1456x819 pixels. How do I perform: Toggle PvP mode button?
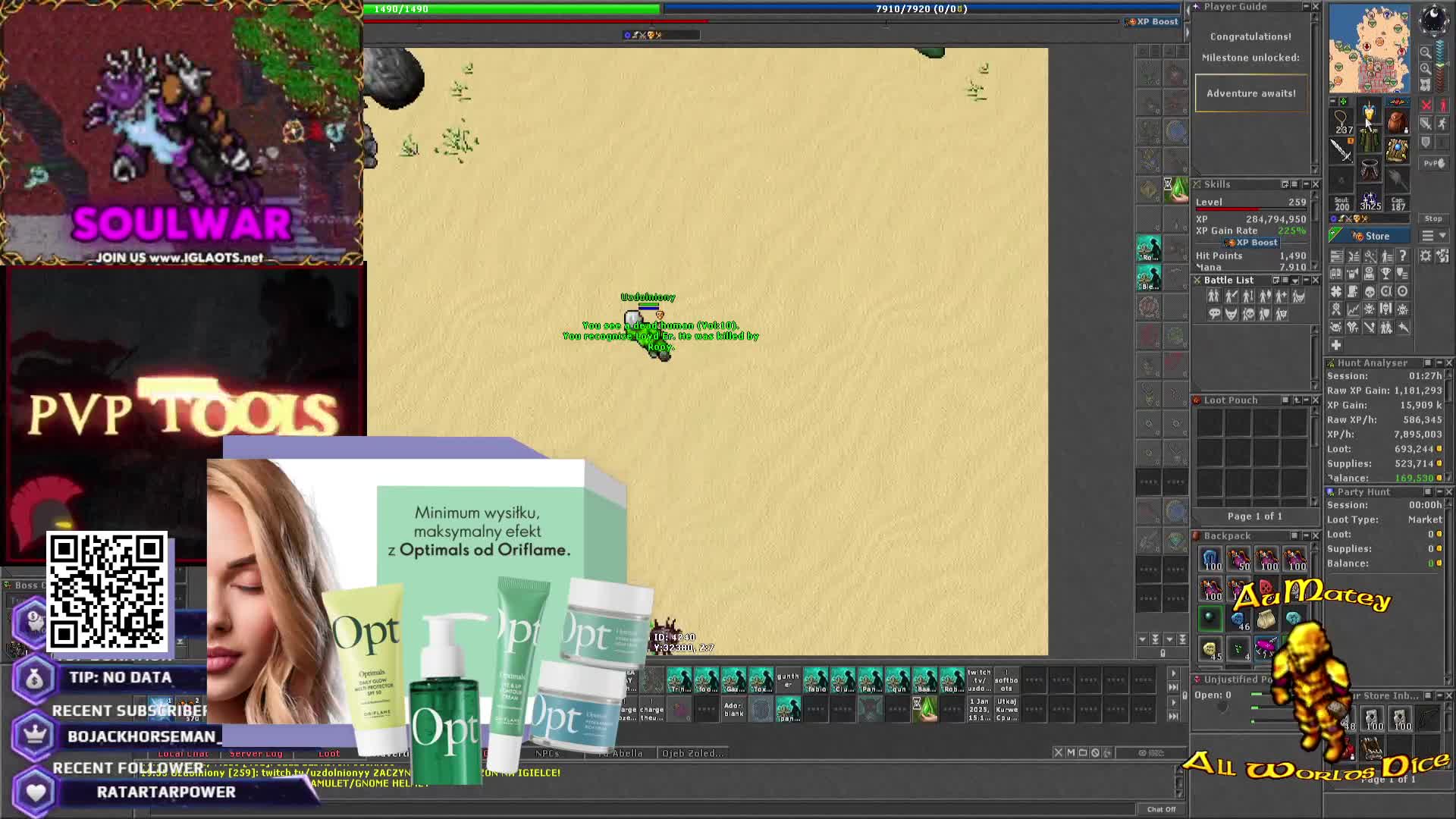tap(1433, 163)
